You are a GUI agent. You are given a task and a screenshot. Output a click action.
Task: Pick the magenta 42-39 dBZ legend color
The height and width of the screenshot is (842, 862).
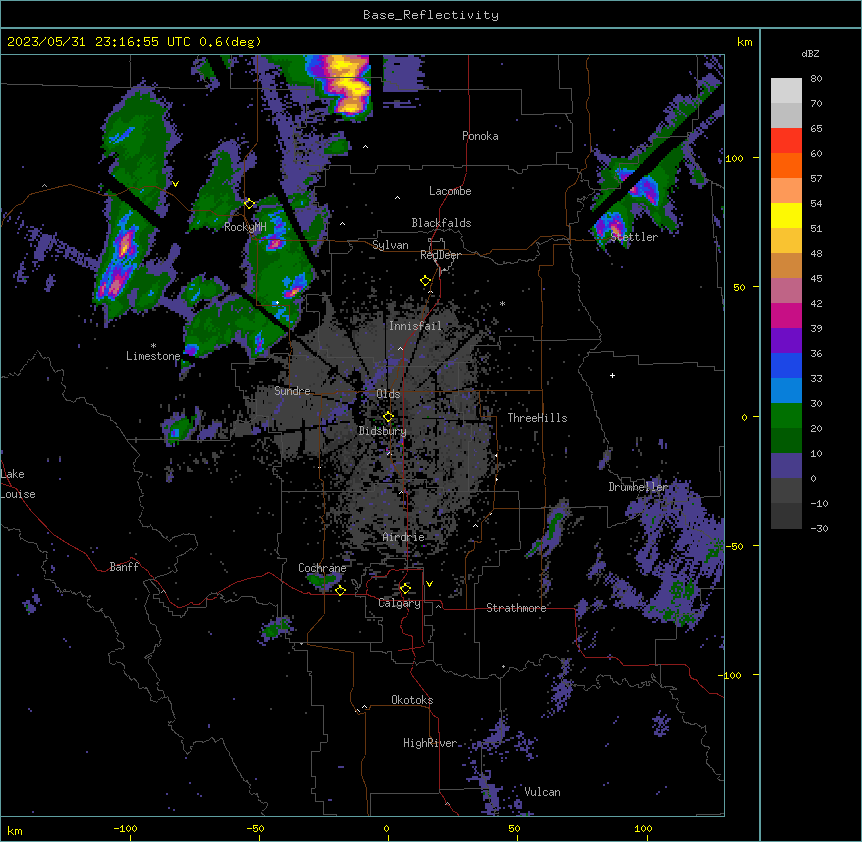[x=786, y=315]
